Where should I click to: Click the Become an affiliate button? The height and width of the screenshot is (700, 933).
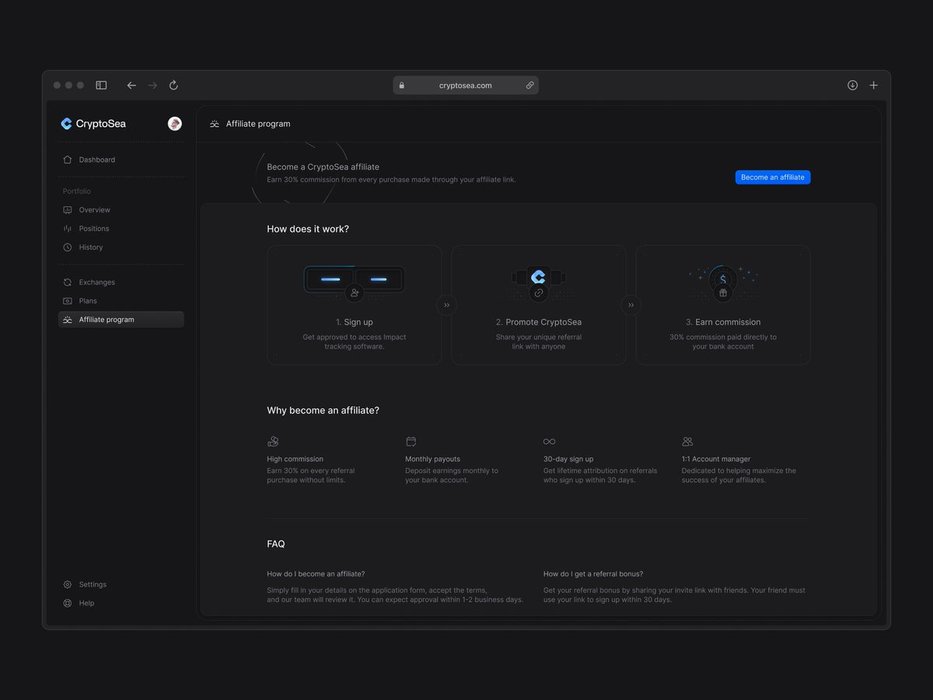[772, 177]
